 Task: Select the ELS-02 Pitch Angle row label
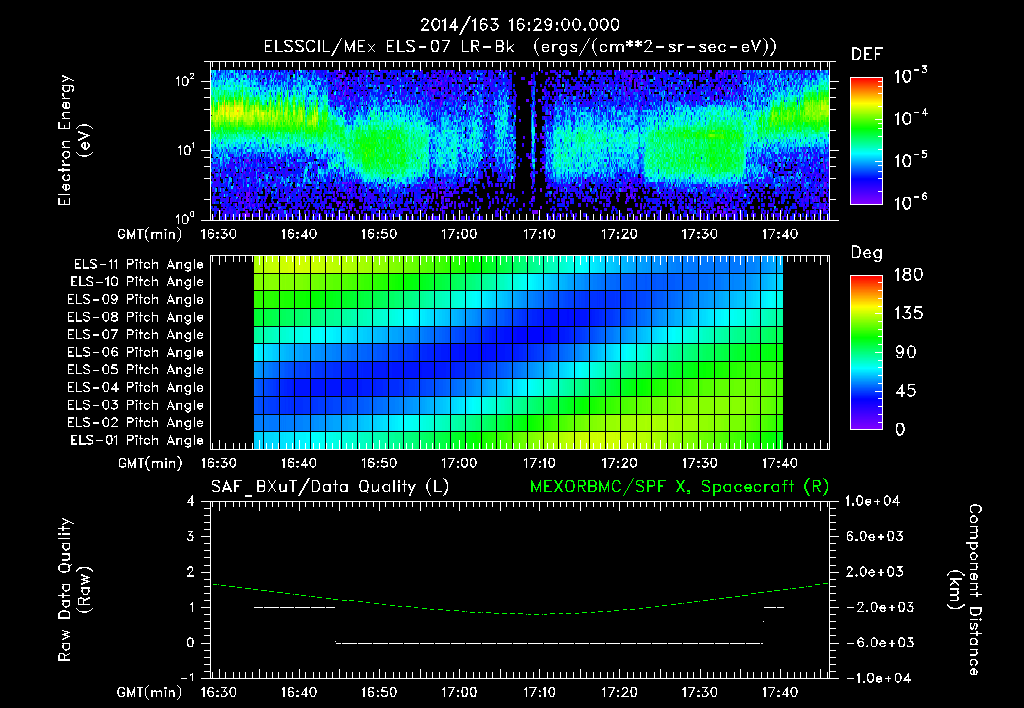tap(136, 423)
